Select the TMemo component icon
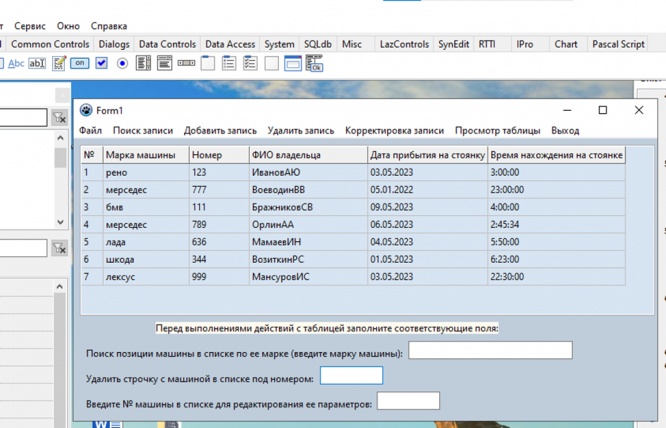This screenshot has width=666, height=428. pos(59,64)
